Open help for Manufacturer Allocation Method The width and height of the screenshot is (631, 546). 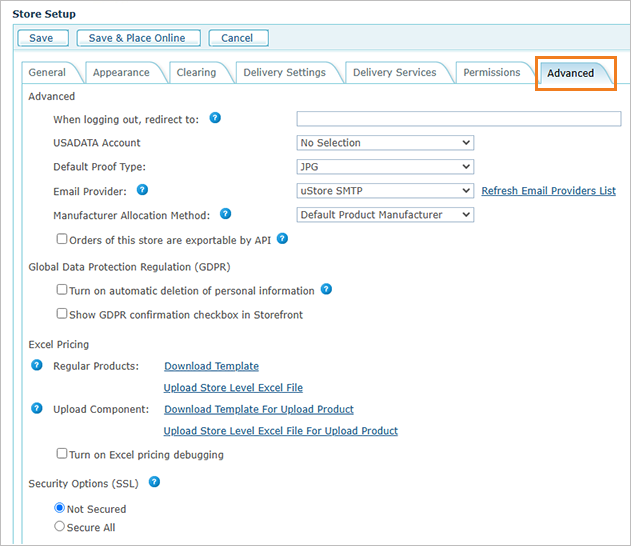225,213
